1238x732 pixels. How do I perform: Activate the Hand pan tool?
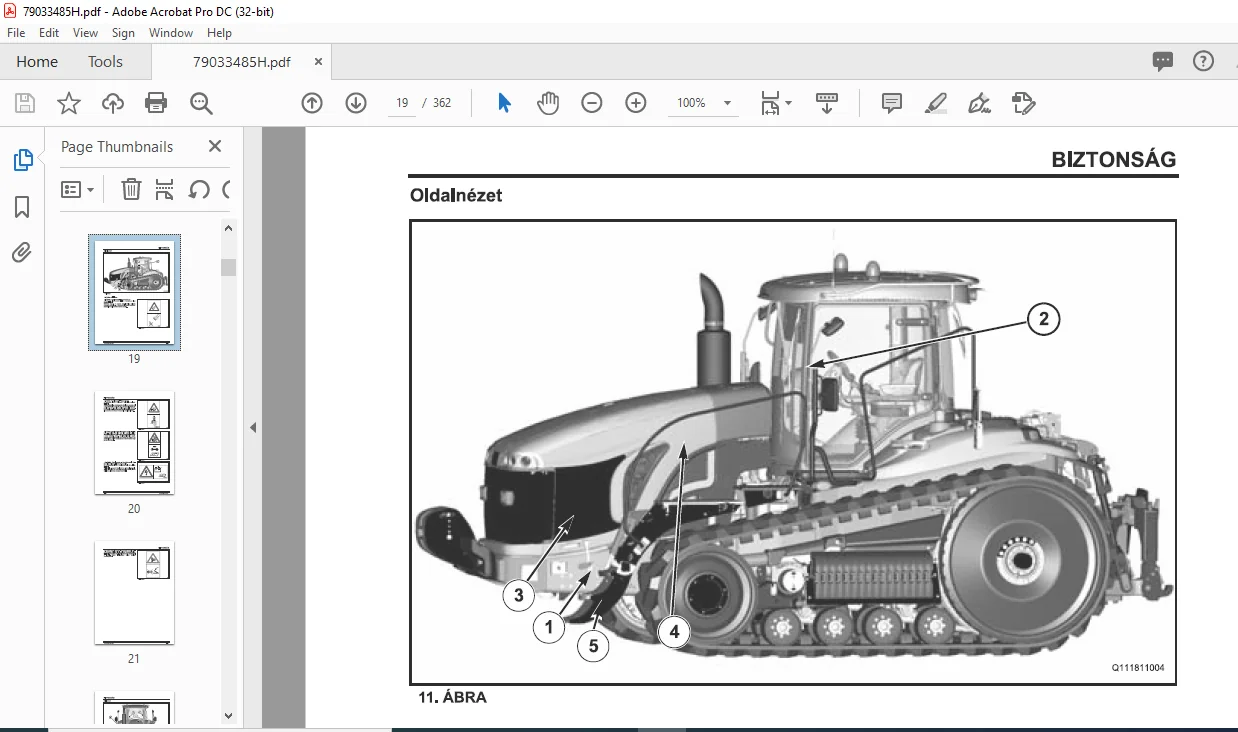pos(547,103)
